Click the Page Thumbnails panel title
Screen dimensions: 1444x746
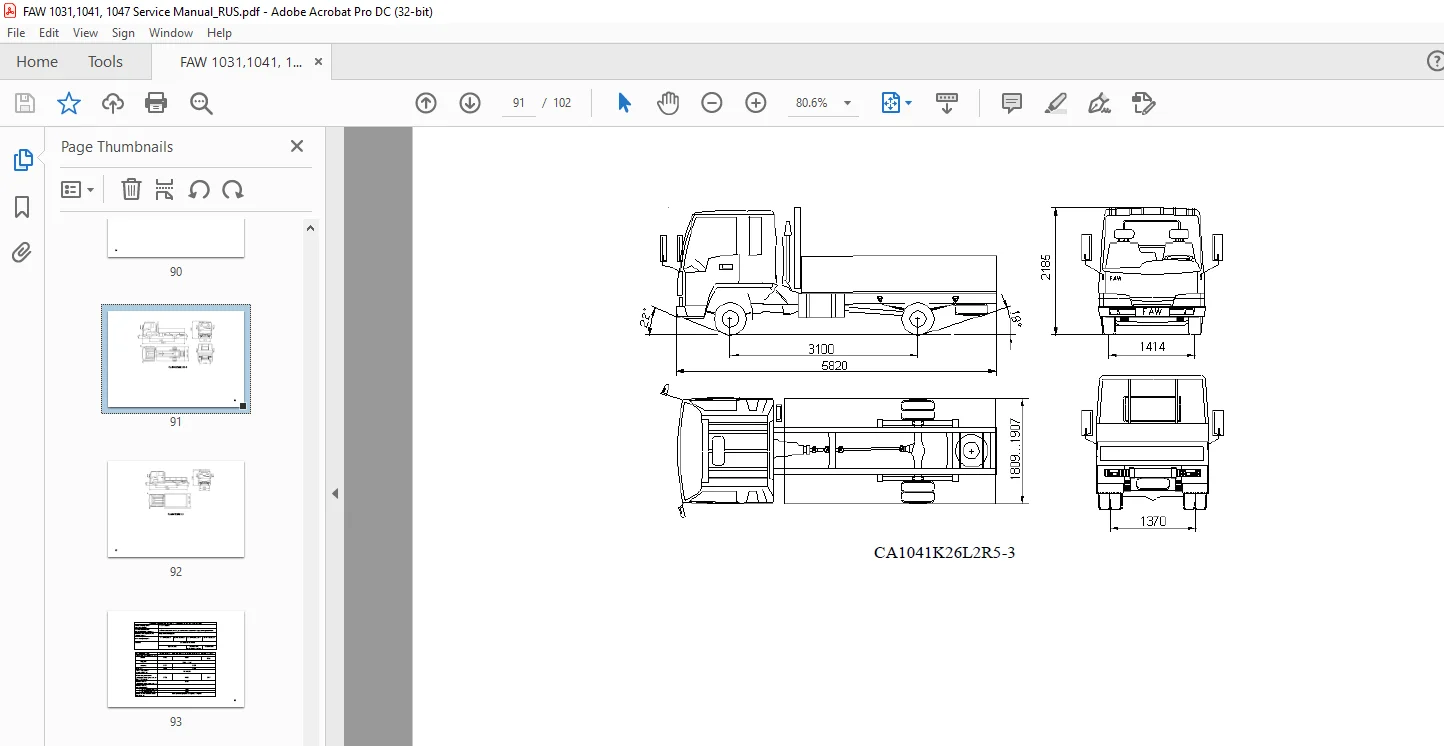[117, 146]
